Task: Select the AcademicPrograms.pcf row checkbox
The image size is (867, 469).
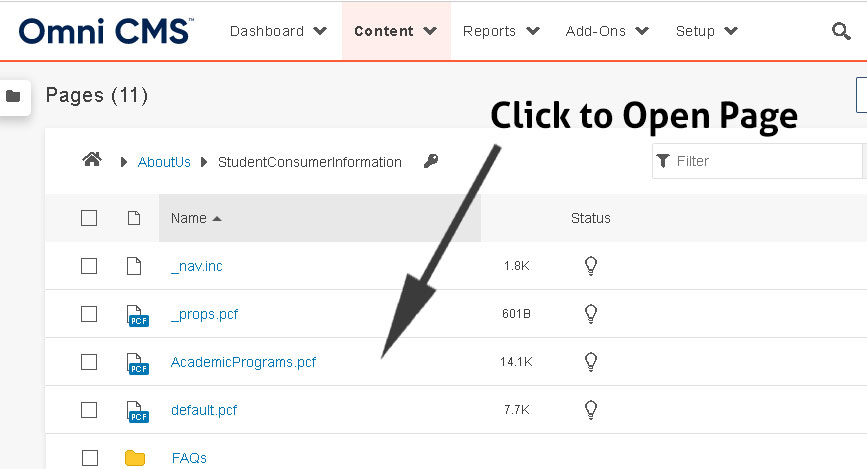Action: coord(89,362)
